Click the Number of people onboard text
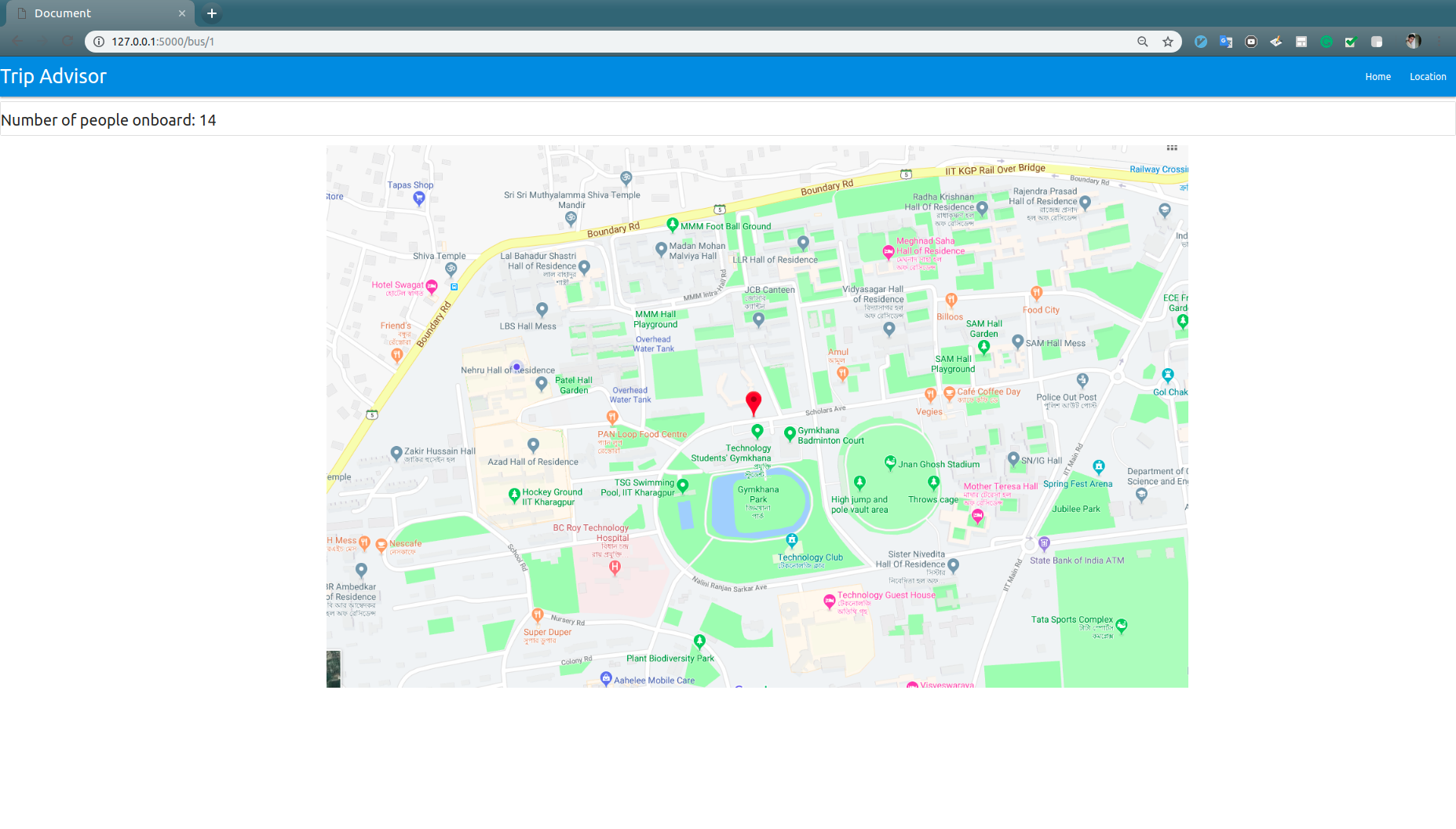Screen dimensions: 1456x829 108,120
